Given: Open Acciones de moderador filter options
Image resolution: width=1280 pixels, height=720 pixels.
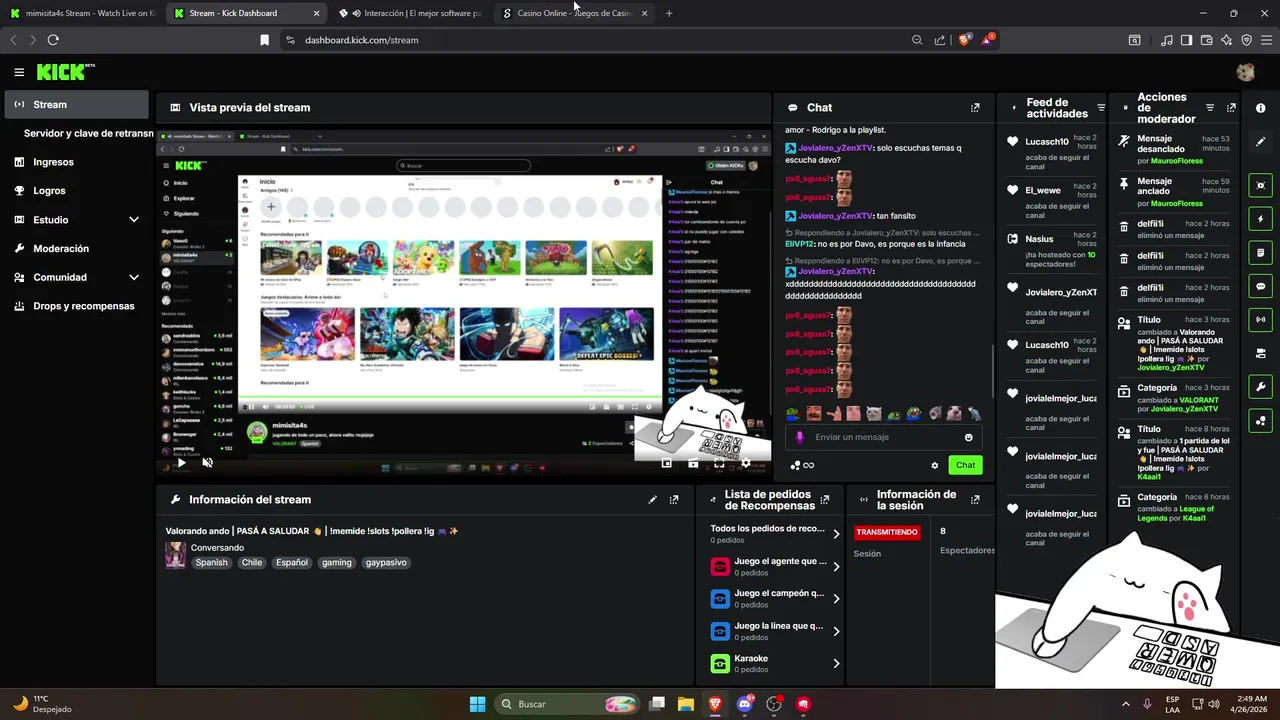Looking at the screenshot, I should tap(1209, 108).
